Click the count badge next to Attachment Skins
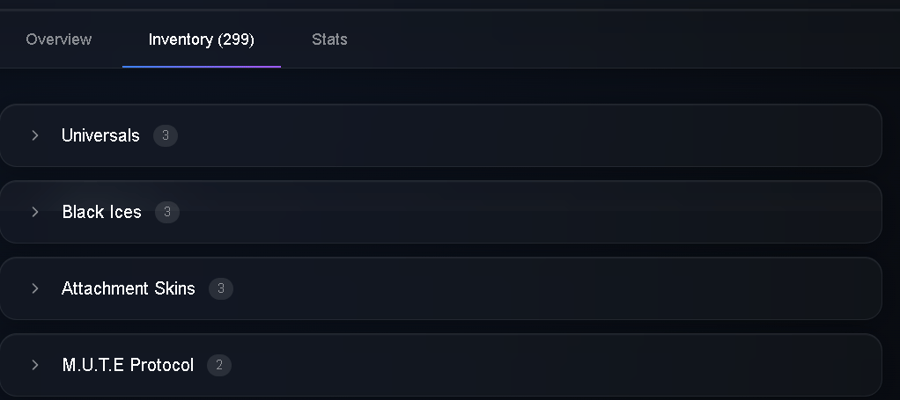900x400 pixels. (221, 288)
